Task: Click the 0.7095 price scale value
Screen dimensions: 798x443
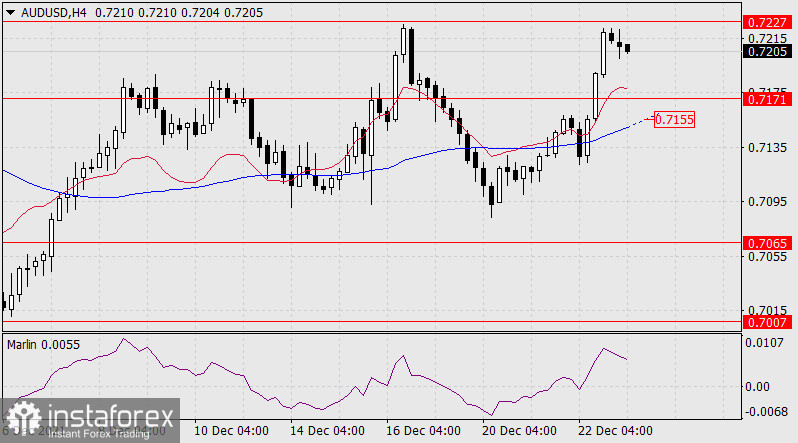Action: (x=767, y=202)
